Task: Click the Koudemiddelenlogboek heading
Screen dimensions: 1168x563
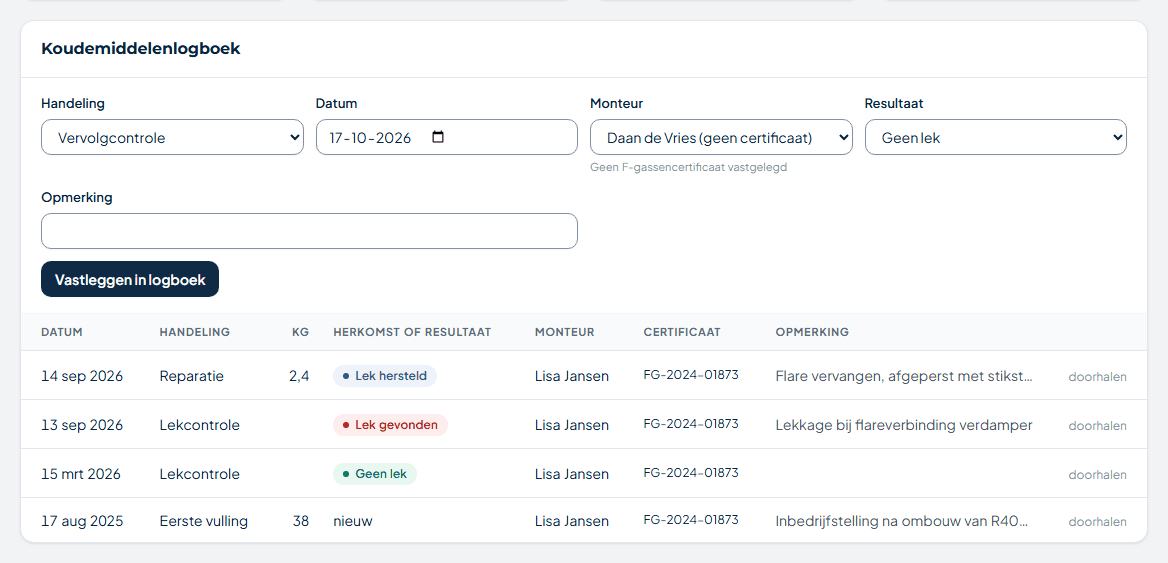Action: tap(141, 49)
